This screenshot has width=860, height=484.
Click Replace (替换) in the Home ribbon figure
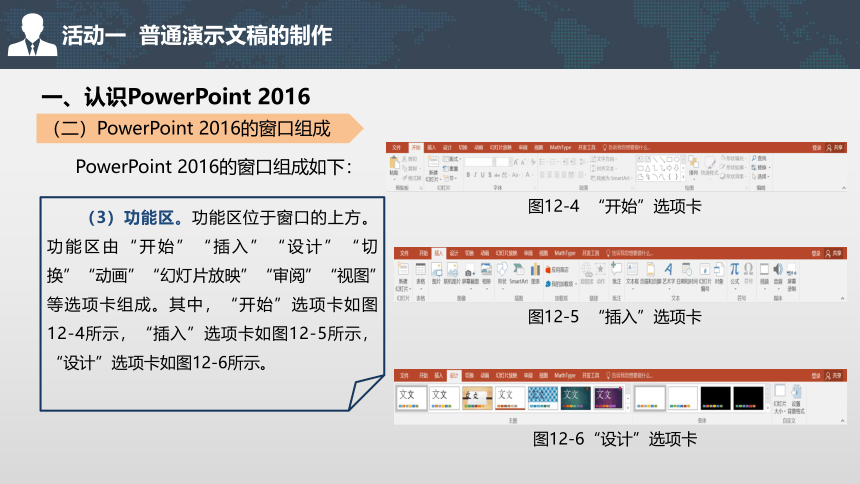761,167
